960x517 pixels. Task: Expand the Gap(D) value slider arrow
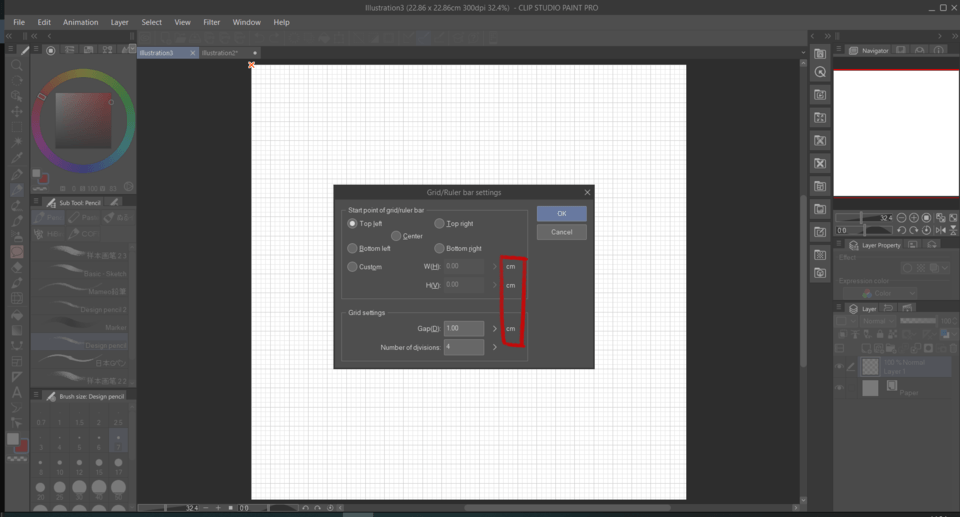(494, 329)
